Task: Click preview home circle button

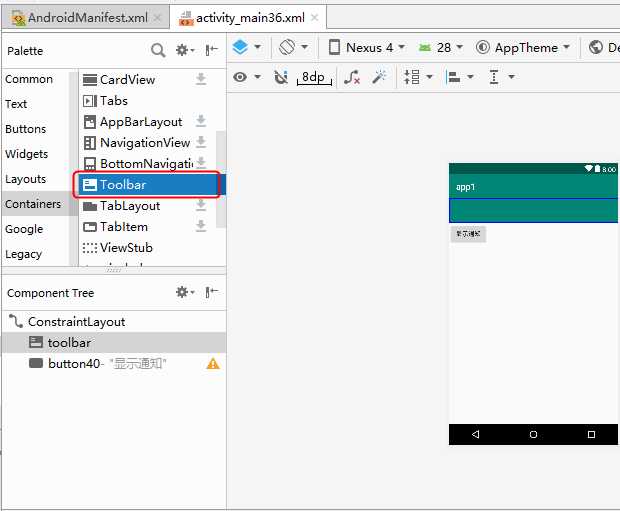Action: [533, 434]
